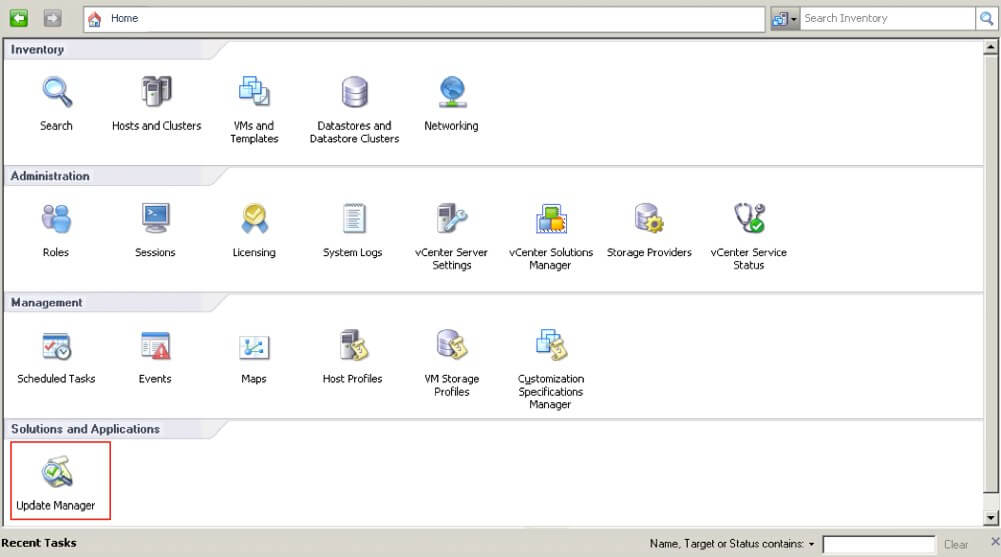Open the Name, Target or Status filter dropdown
The height and width of the screenshot is (557, 1001).
pos(811,544)
